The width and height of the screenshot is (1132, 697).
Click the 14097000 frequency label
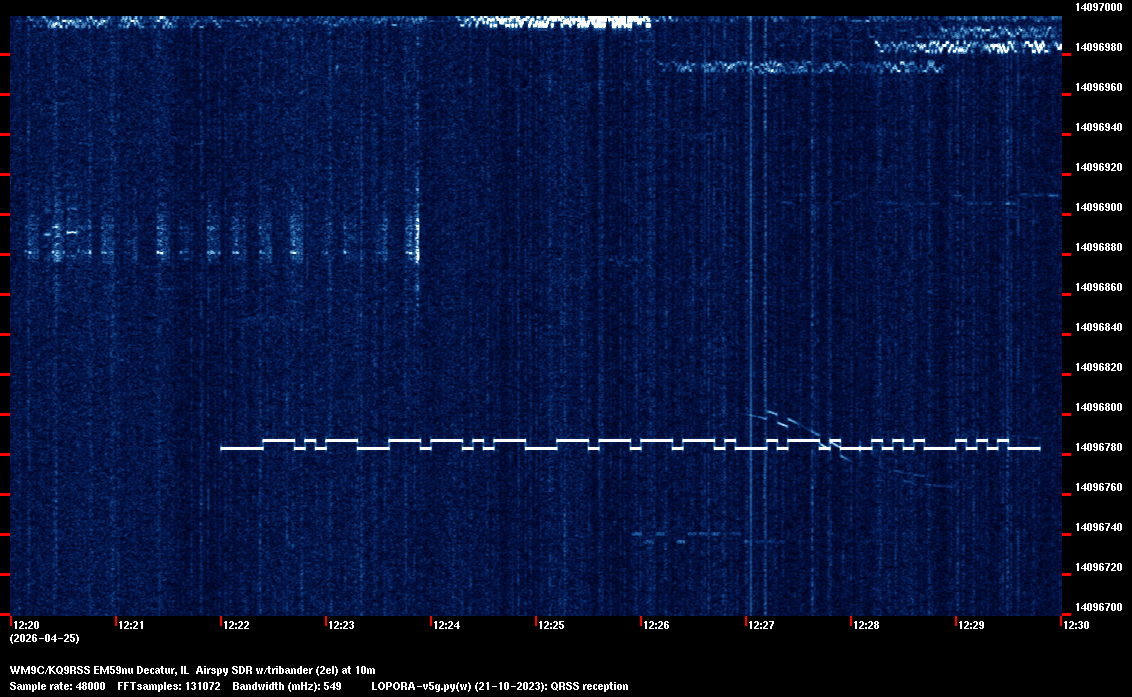tap(1098, 7)
